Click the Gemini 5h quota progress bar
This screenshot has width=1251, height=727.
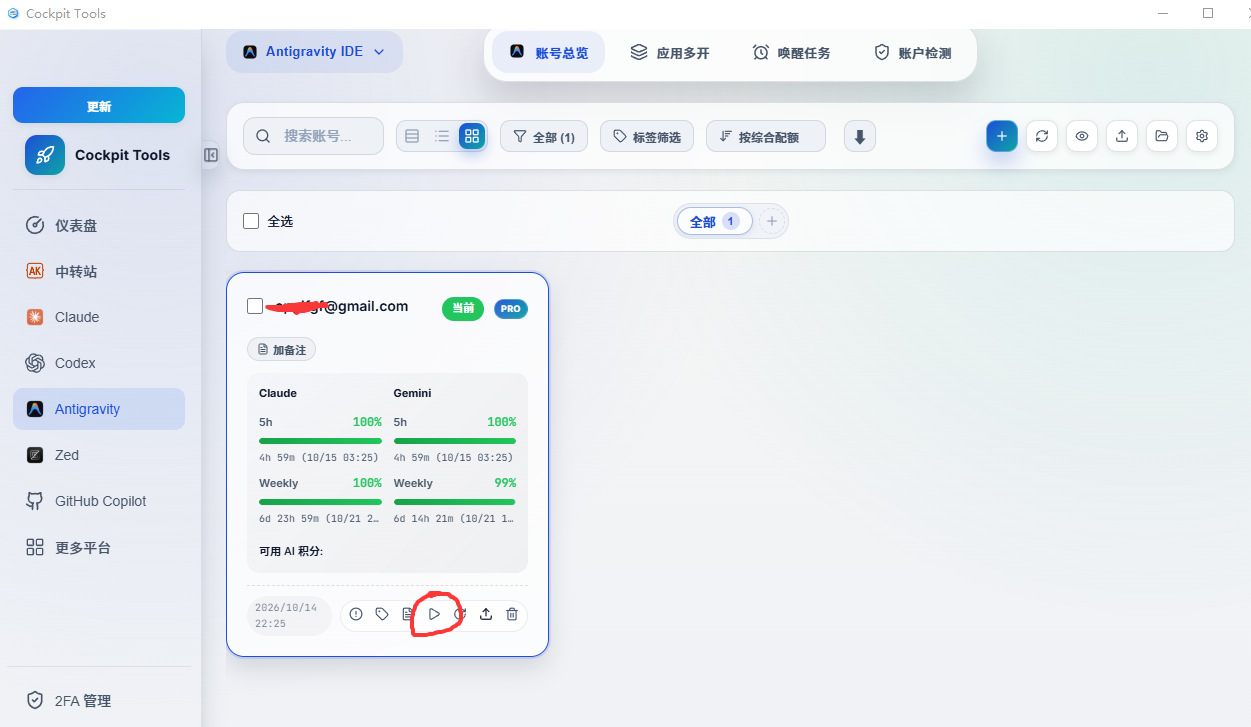tap(455, 441)
